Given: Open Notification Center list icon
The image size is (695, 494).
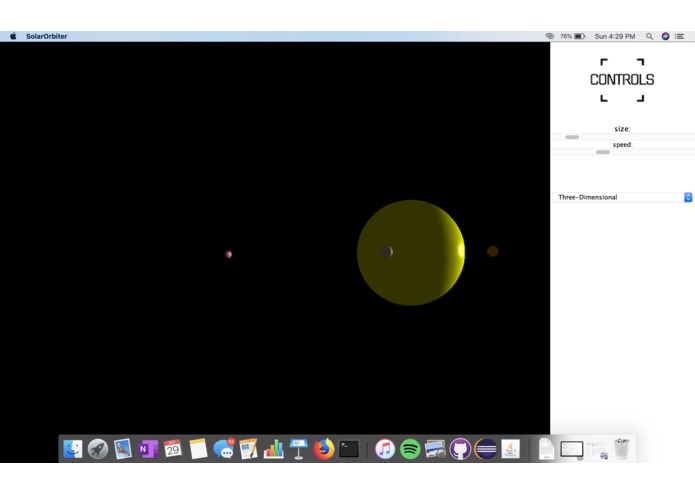Looking at the screenshot, I should 679,36.
